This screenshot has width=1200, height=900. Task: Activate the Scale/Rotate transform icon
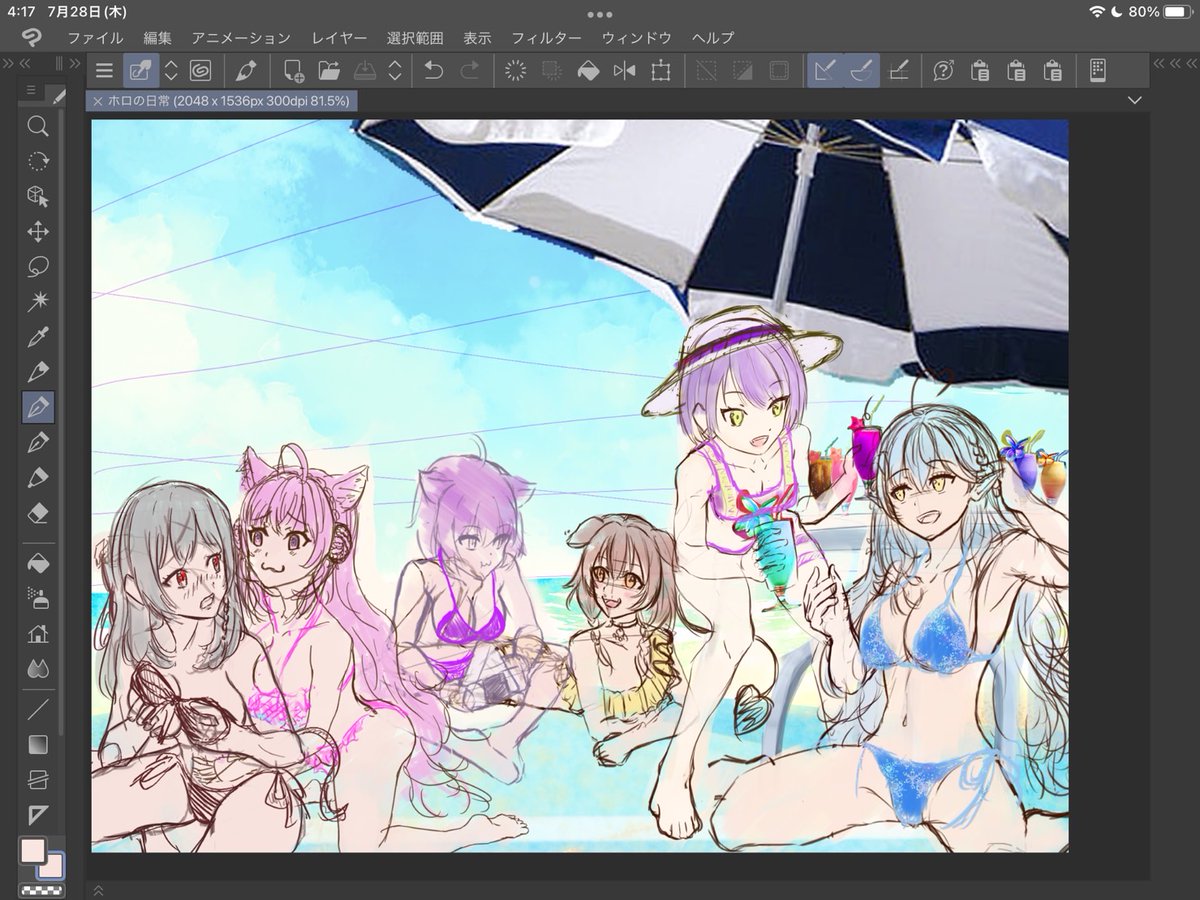660,70
